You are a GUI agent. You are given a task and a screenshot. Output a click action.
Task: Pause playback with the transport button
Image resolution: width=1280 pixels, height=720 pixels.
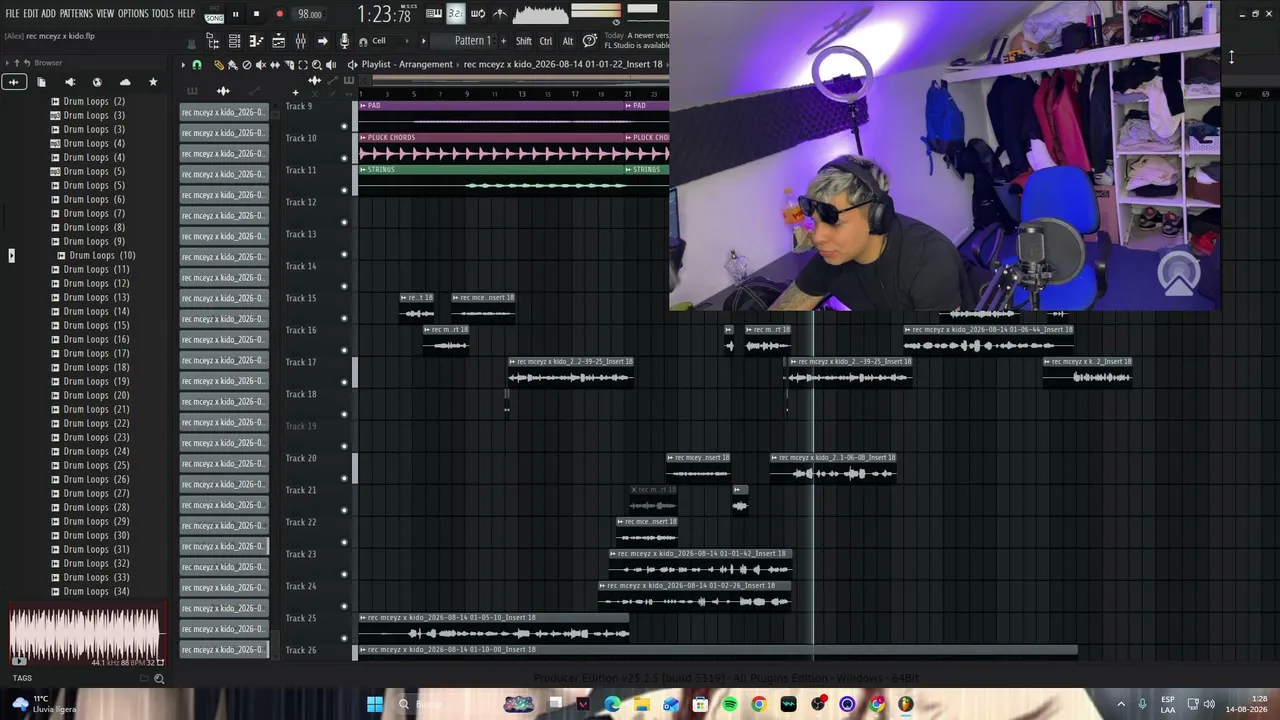coord(235,14)
